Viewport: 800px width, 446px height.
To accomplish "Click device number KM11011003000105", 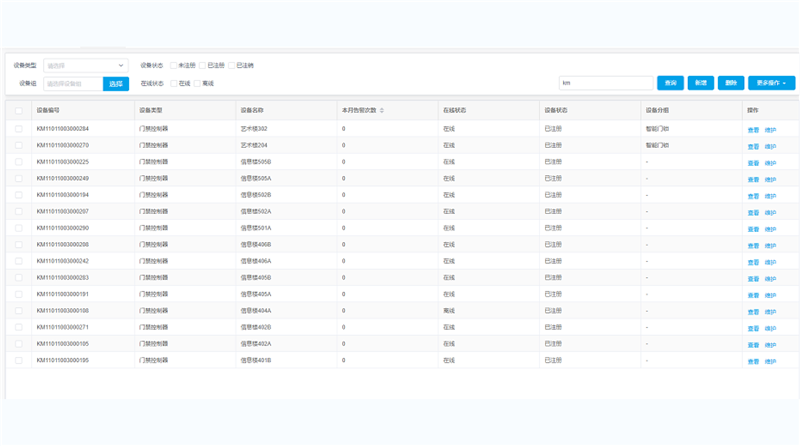I will pos(63,343).
